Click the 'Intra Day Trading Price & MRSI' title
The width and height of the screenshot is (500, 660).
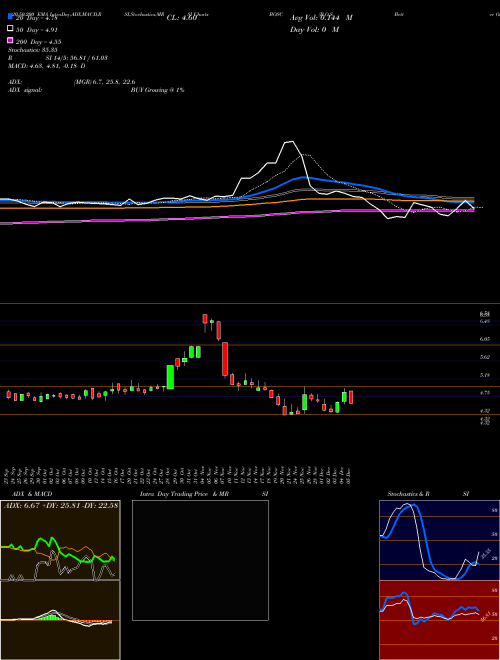coord(204,494)
